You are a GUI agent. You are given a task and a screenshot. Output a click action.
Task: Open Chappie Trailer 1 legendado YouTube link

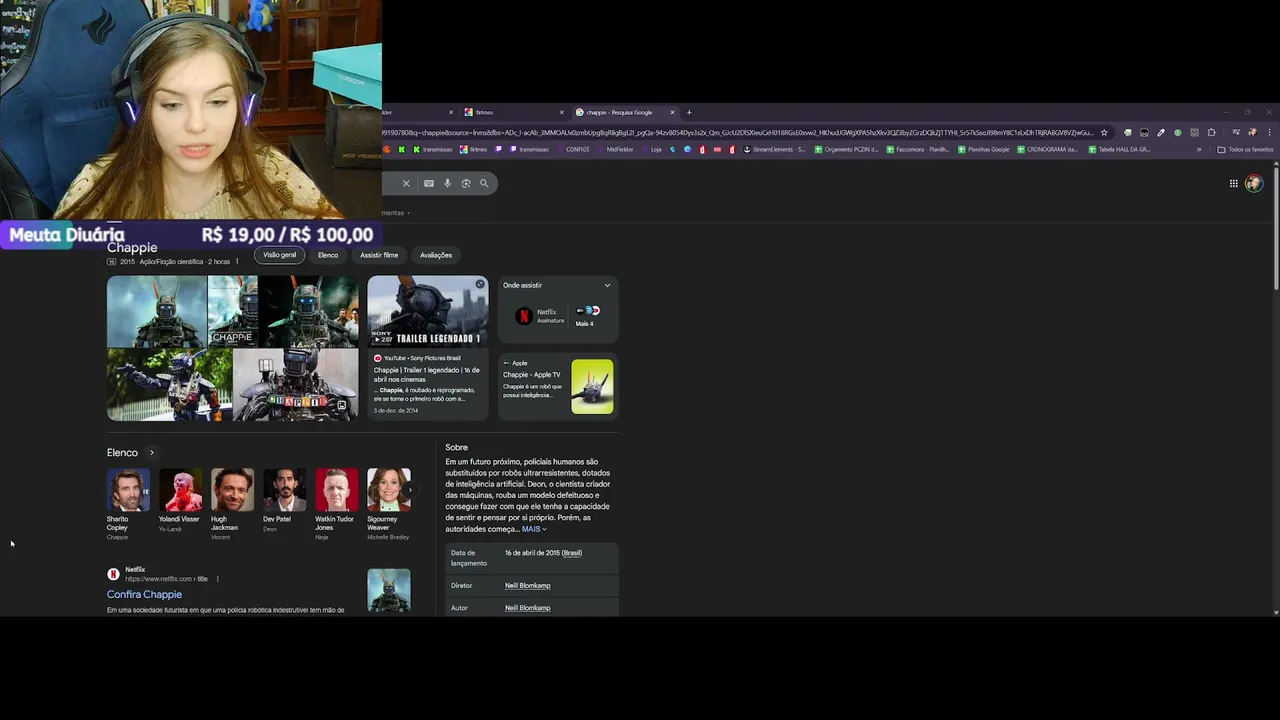[427, 375]
